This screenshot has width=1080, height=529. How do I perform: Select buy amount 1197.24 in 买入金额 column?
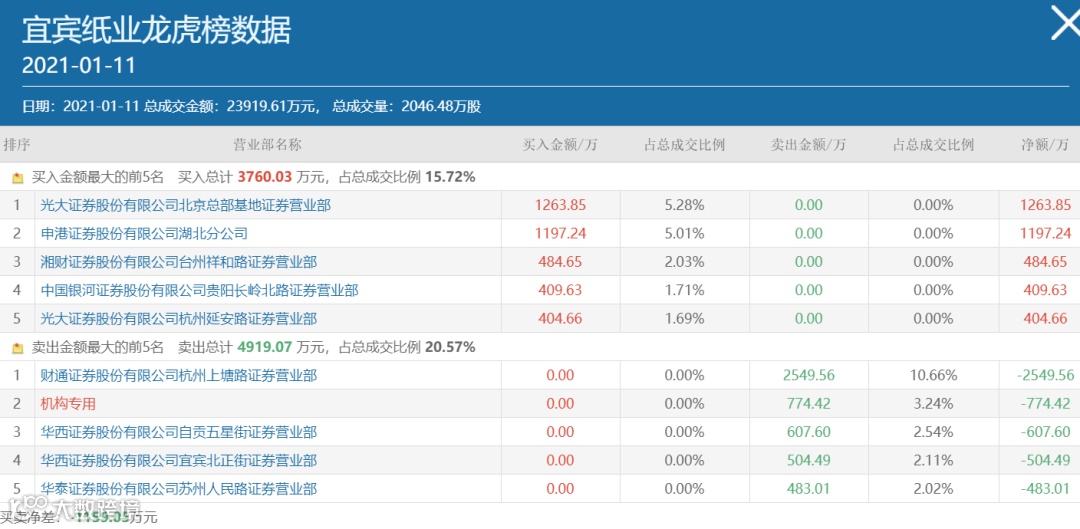pyautogui.click(x=560, y=234)
